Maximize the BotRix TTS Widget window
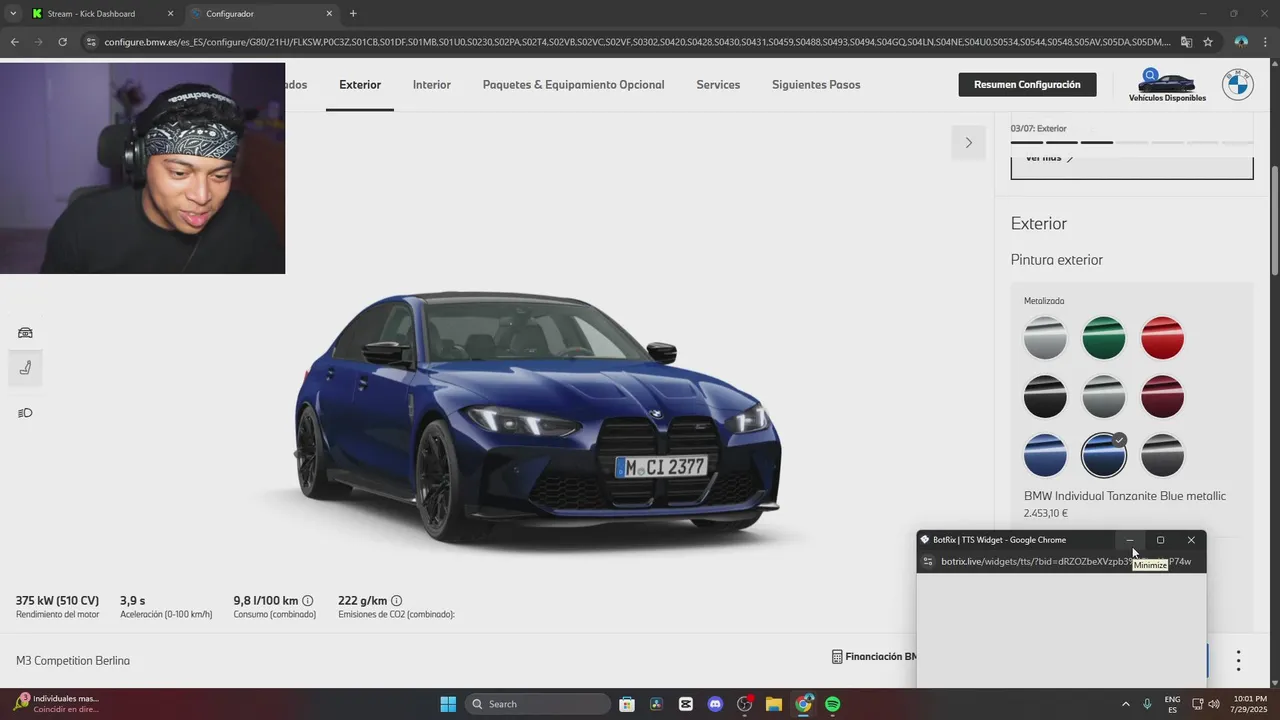1280x720 pixels. click(1160, 540)
